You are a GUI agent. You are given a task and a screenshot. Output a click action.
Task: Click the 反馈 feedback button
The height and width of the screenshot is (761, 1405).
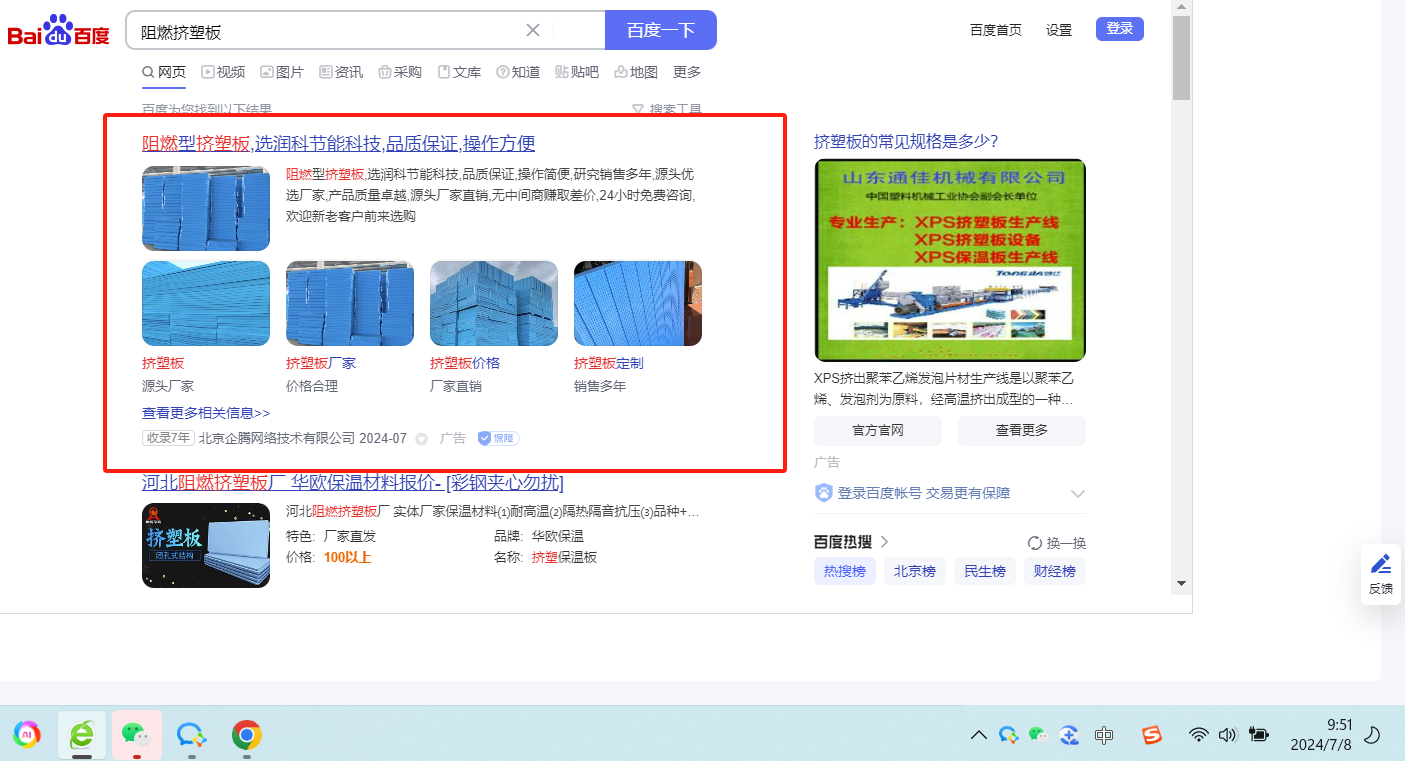1381,574
